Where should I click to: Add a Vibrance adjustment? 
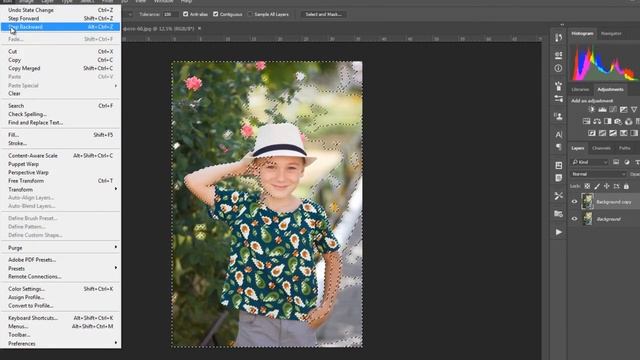634,109
